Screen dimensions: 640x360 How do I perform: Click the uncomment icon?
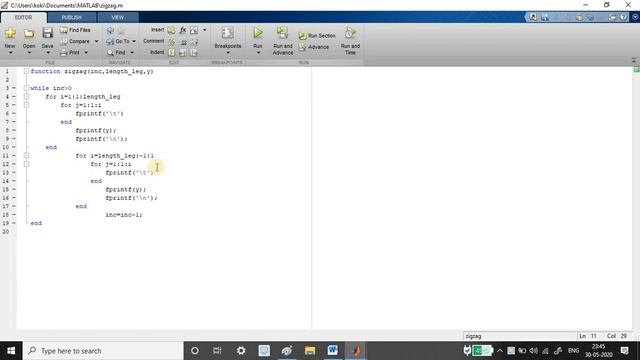point(183,42)
